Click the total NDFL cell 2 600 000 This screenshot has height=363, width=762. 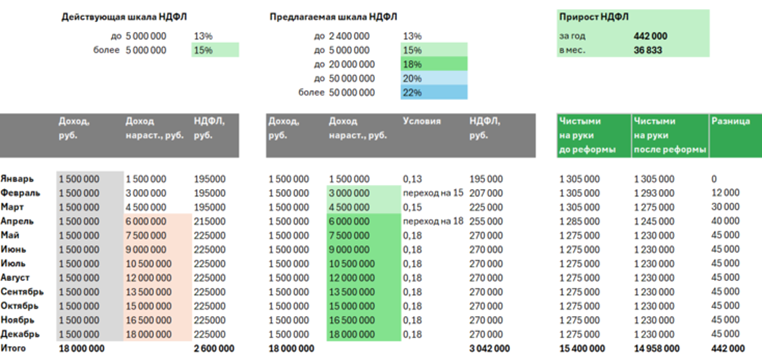(214, 348)
